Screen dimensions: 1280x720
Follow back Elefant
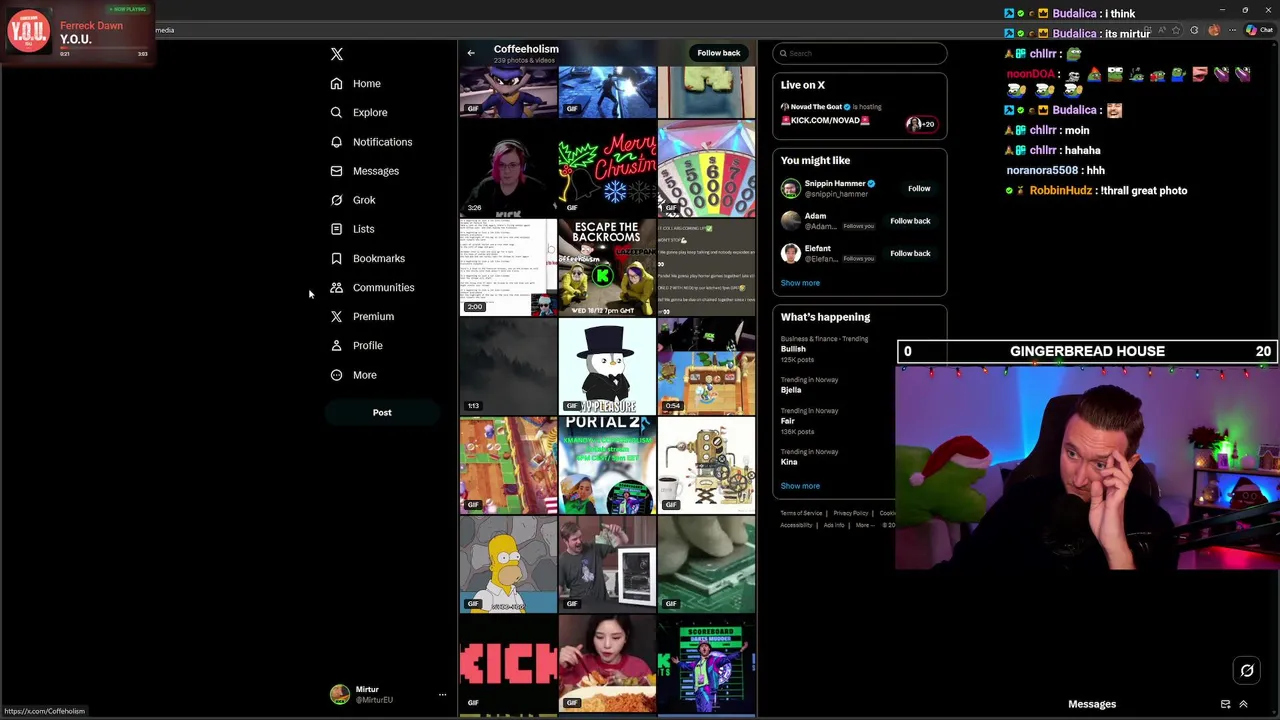pyautogui.click(x=910, y=253)
